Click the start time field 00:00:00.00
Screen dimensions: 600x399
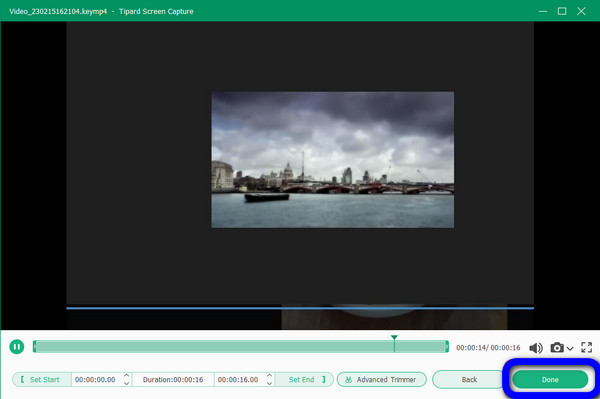click(x=95, y=379)
